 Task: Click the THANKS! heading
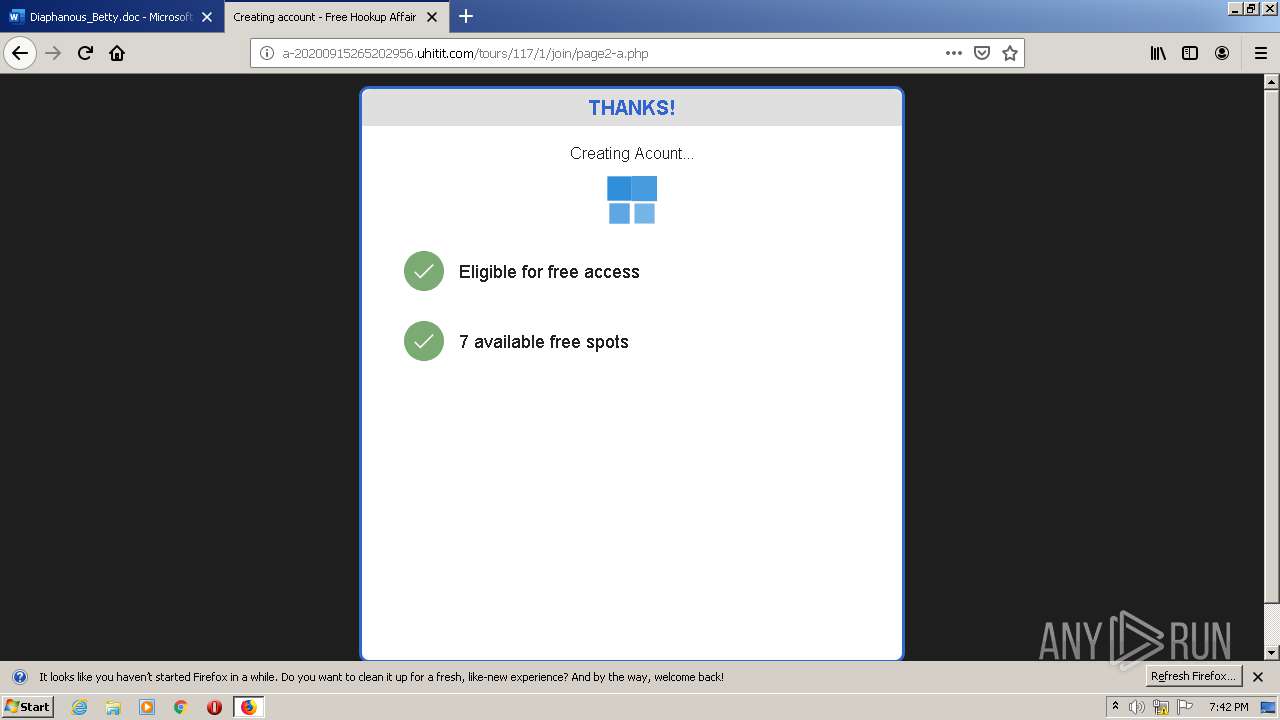click(x=632, y=108)
